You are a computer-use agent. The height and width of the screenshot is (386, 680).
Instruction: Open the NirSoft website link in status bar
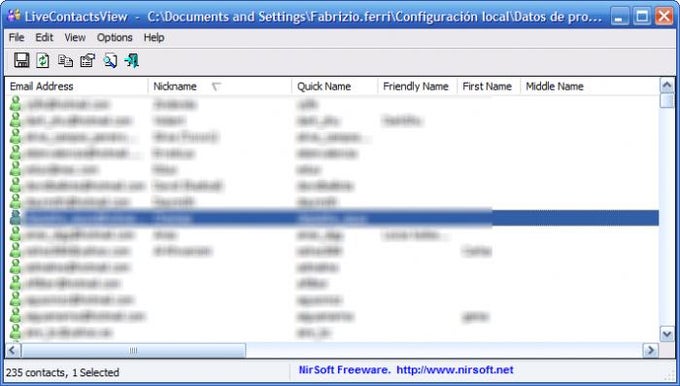click(455, 370)
